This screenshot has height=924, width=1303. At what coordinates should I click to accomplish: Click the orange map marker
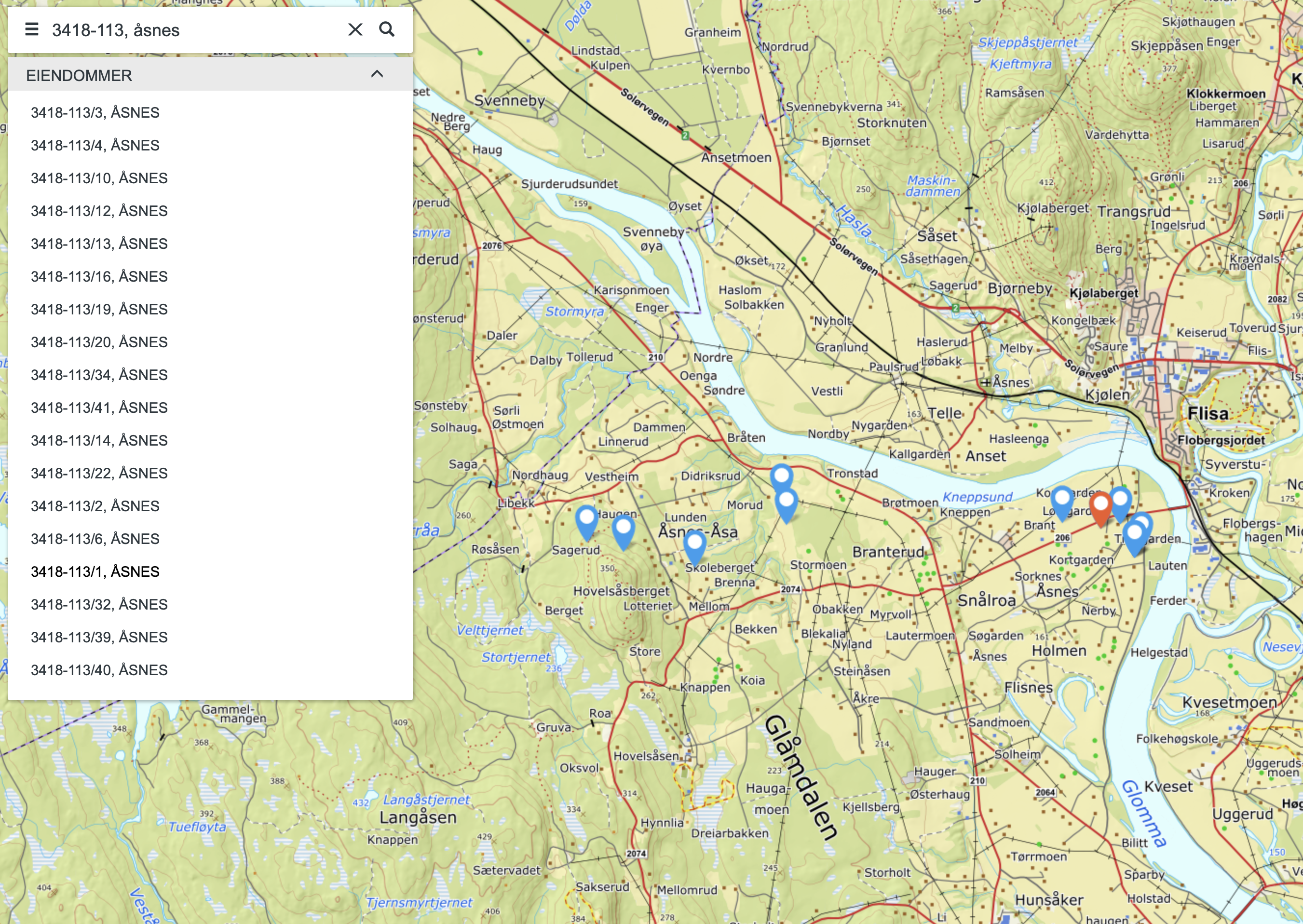point(1100,506)
